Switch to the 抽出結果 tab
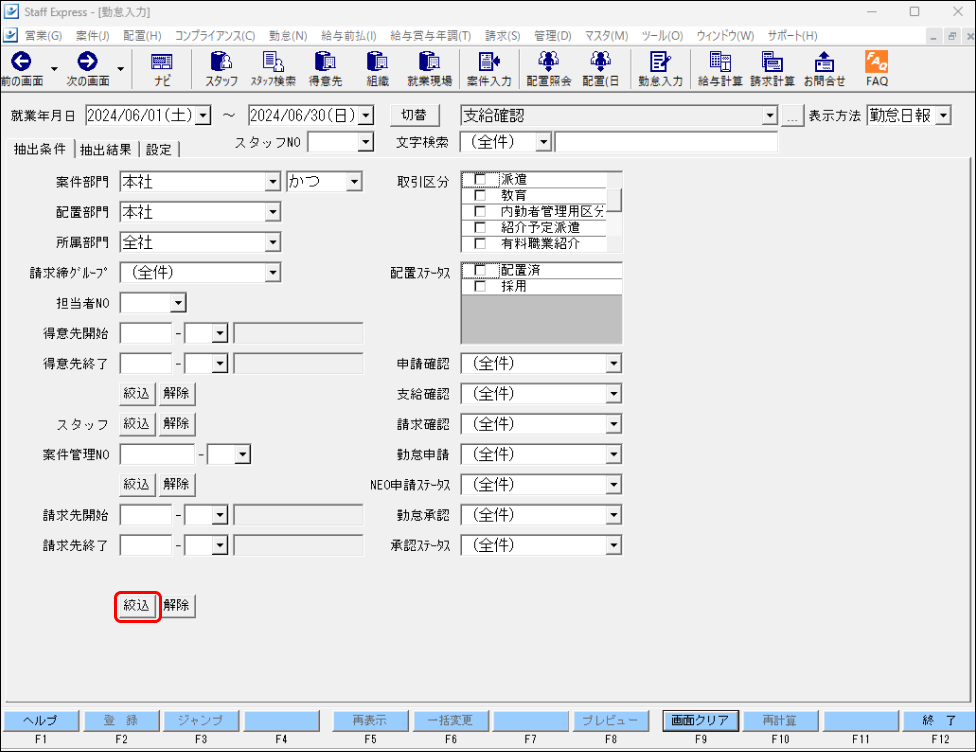 click(106, 149)
